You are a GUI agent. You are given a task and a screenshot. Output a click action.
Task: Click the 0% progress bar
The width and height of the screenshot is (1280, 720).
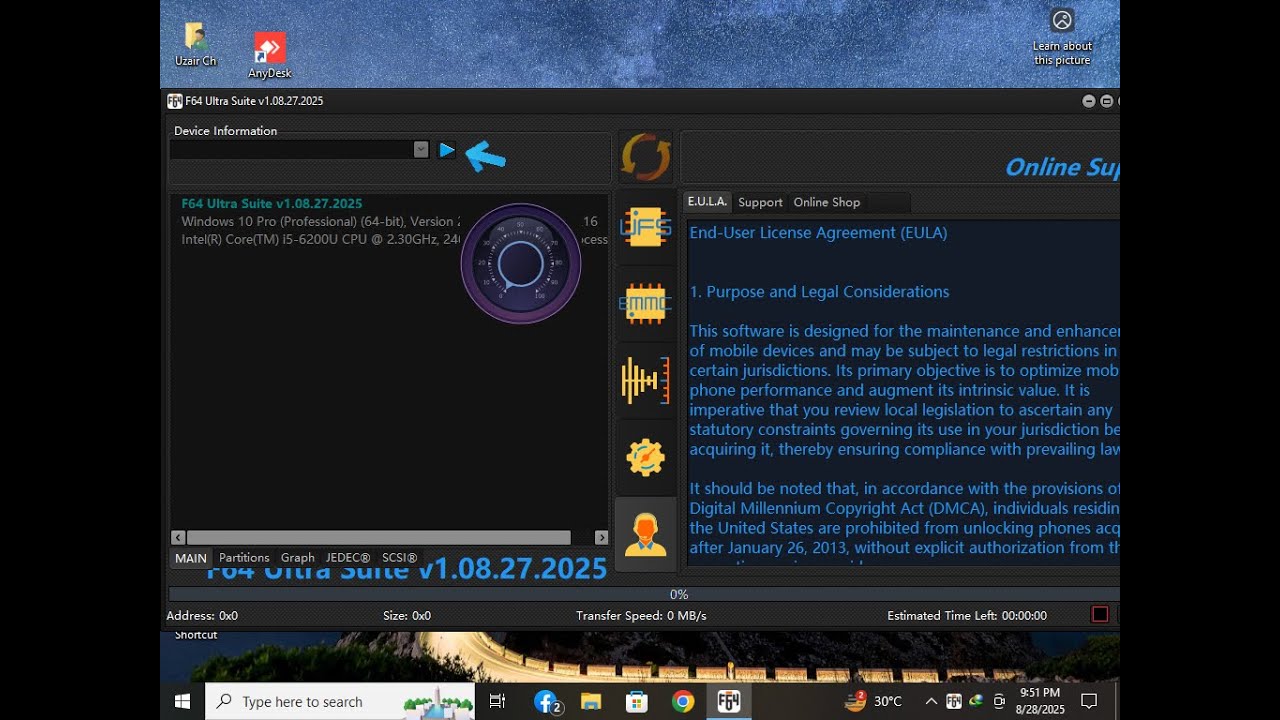pos(642,594)
